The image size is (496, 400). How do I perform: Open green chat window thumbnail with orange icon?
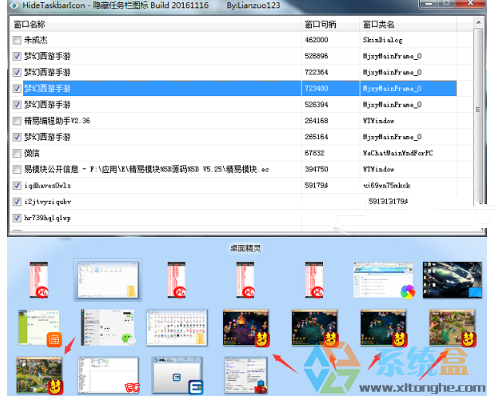coord(39,328)
